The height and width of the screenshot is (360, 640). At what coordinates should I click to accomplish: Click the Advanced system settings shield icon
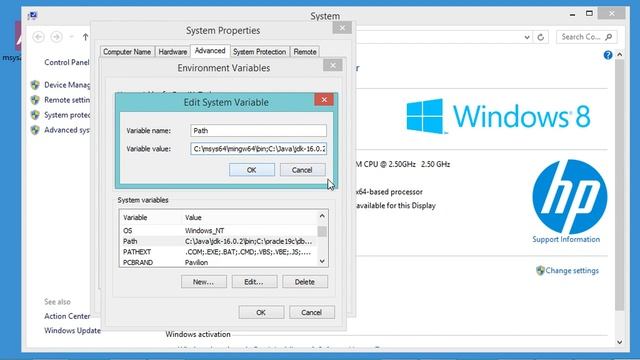[x=36, y=130]
